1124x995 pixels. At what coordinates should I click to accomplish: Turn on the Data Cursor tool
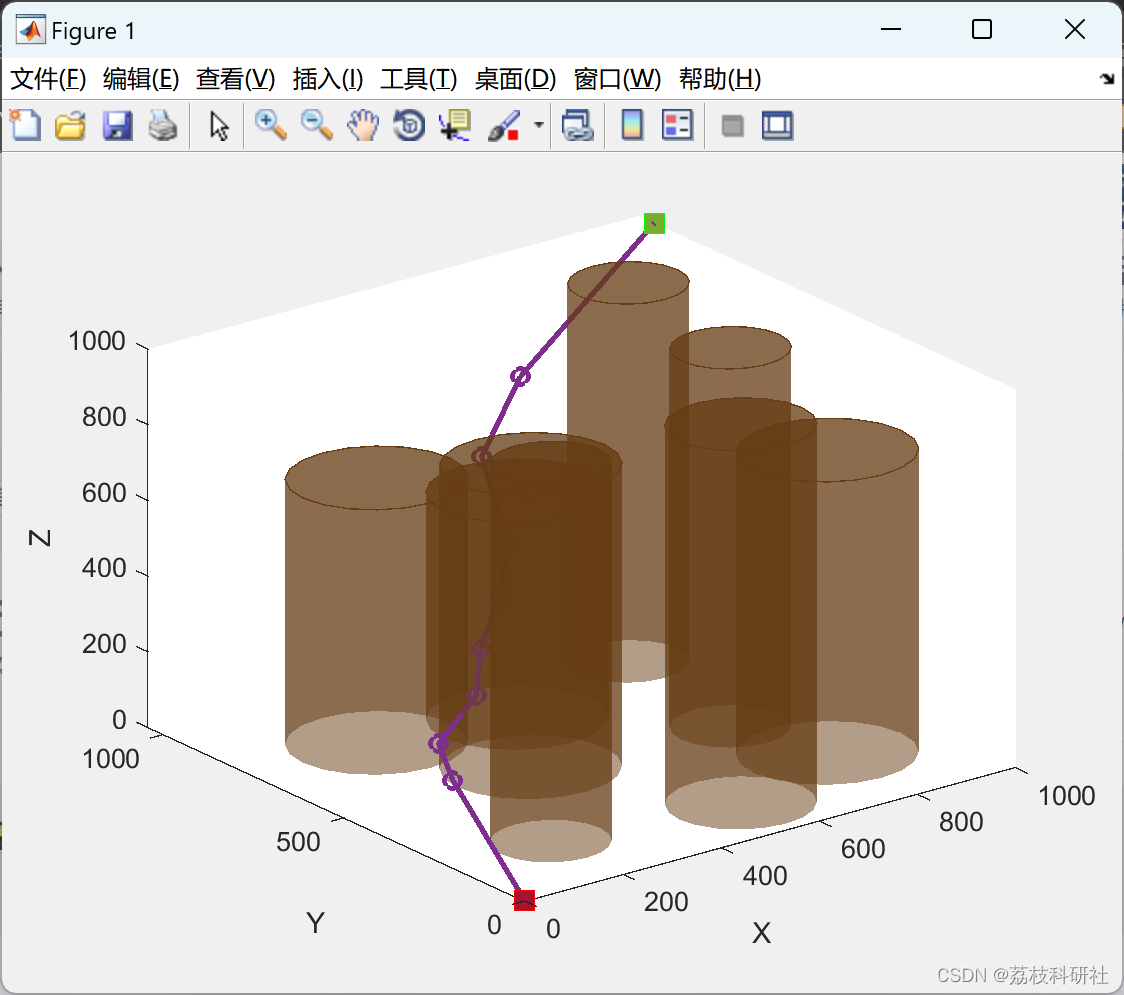coord(455,125)
